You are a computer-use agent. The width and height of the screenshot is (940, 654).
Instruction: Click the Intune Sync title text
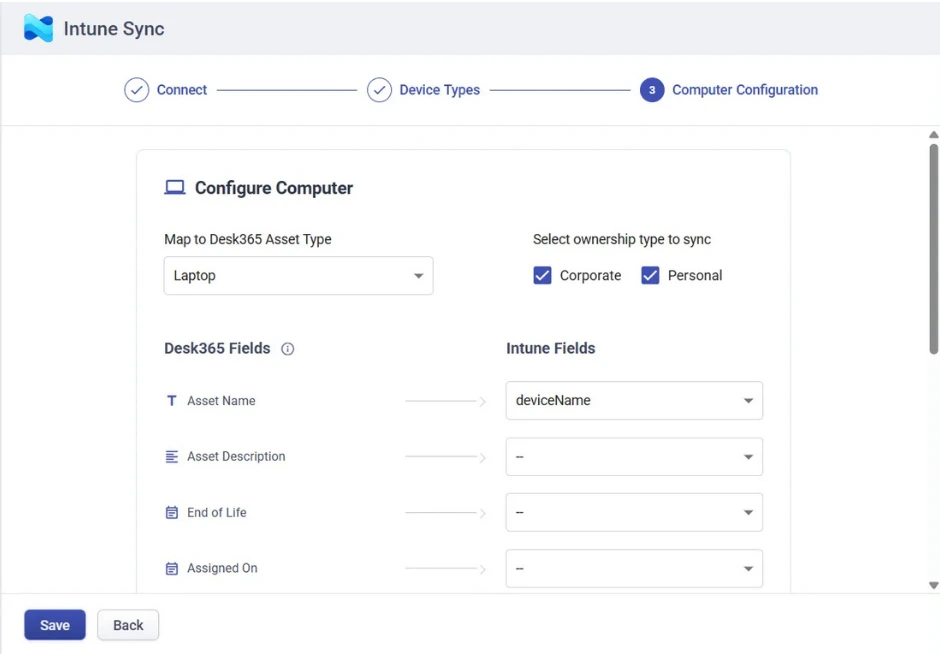point(114,29)
